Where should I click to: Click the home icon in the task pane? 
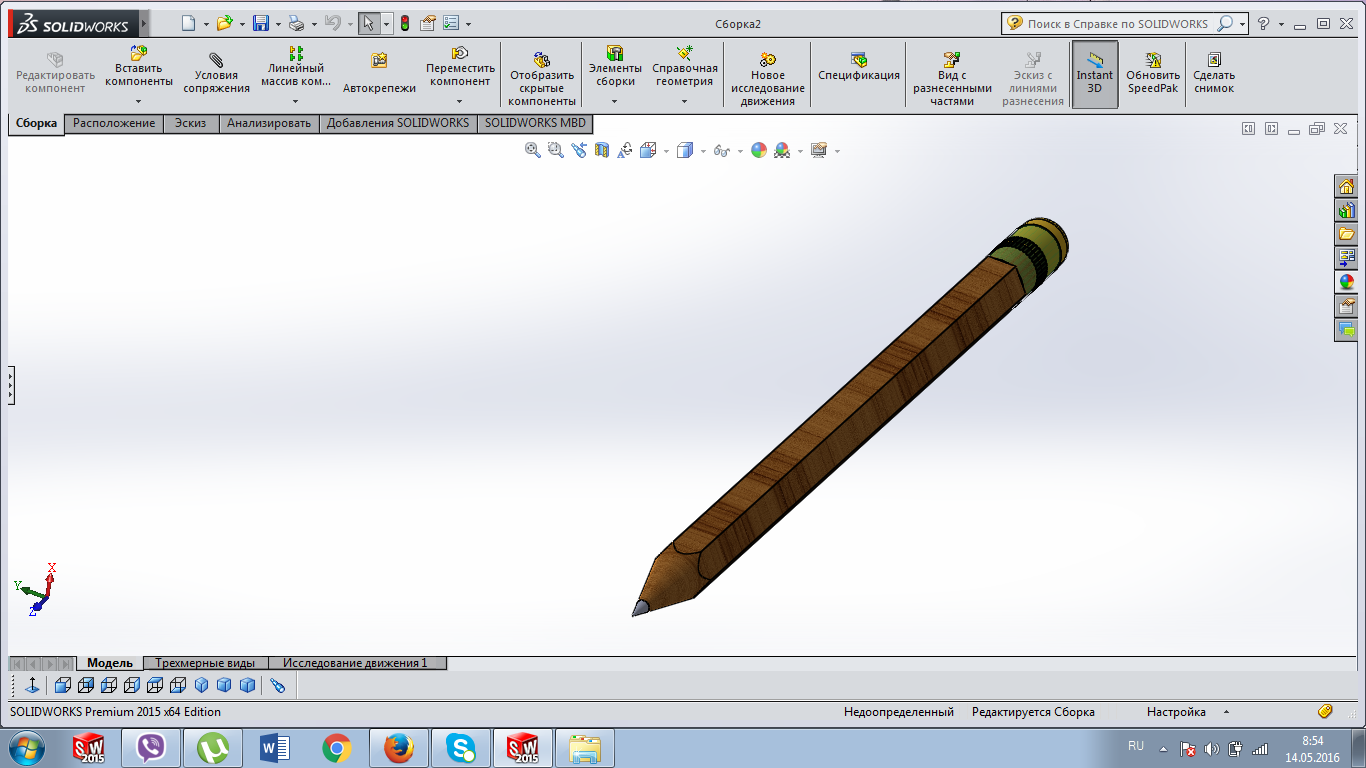(x=1347, y=186)
